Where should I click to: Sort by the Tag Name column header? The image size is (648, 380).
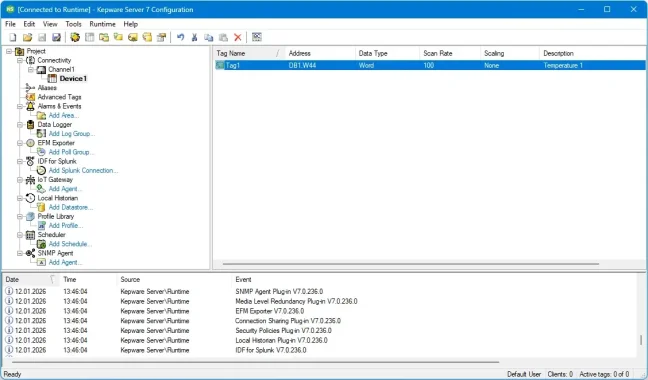point(249,53)
